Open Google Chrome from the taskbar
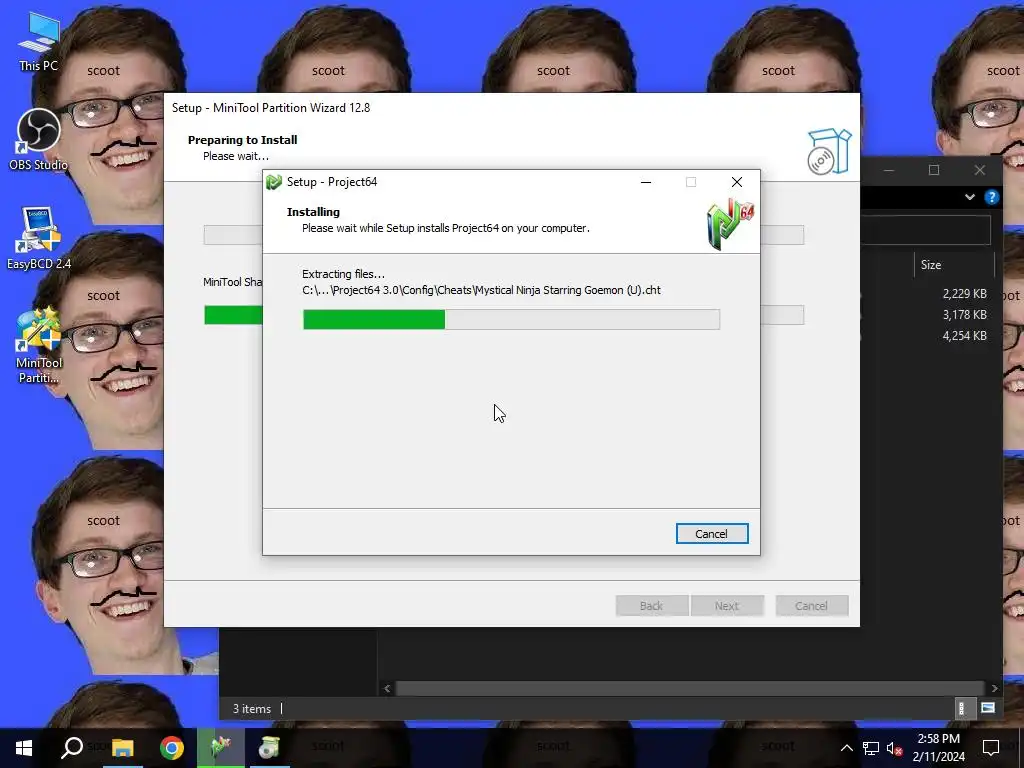1024x768 pixels. tap(172, 748)
